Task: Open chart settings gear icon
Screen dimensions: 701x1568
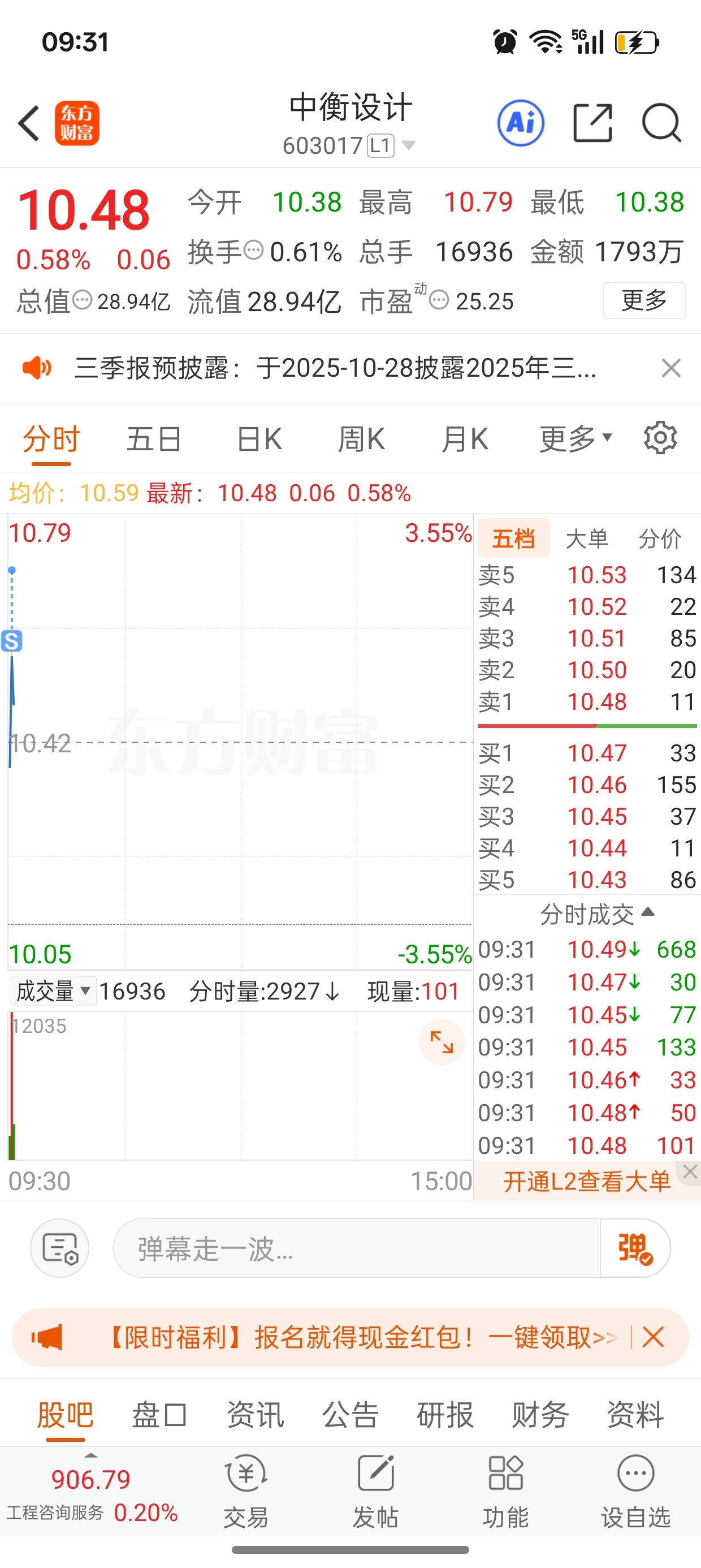Action: pos(660,438)
